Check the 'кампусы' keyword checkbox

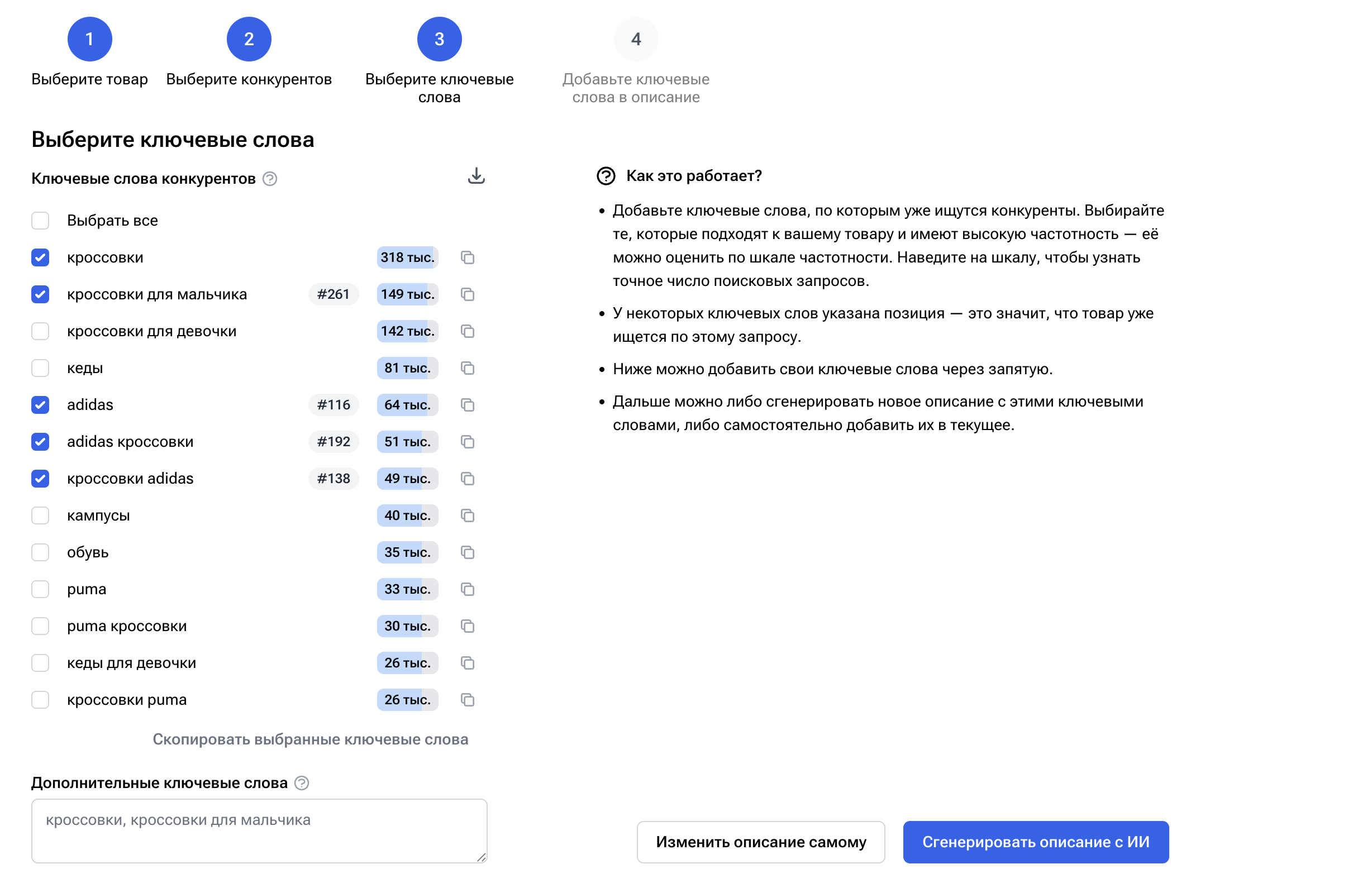(x=40, y=515)
